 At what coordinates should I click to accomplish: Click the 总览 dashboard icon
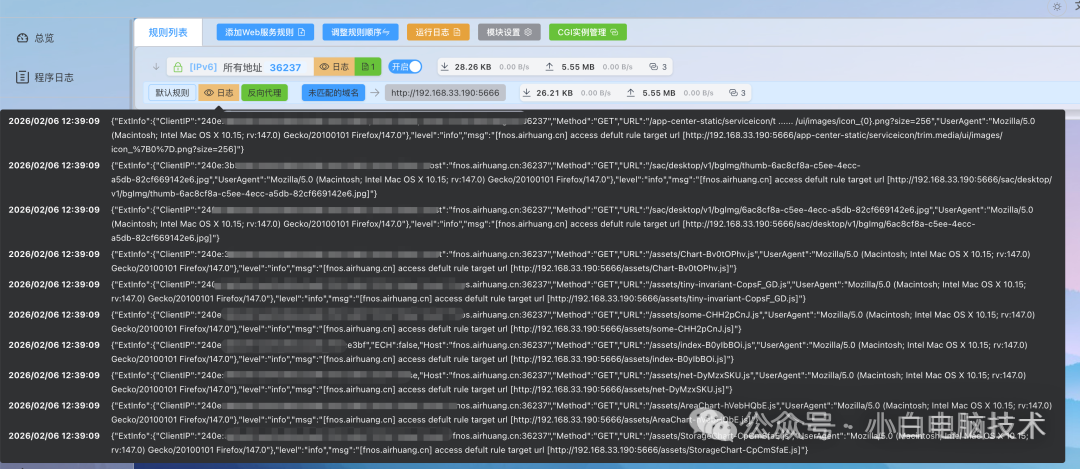pos(23,38)
